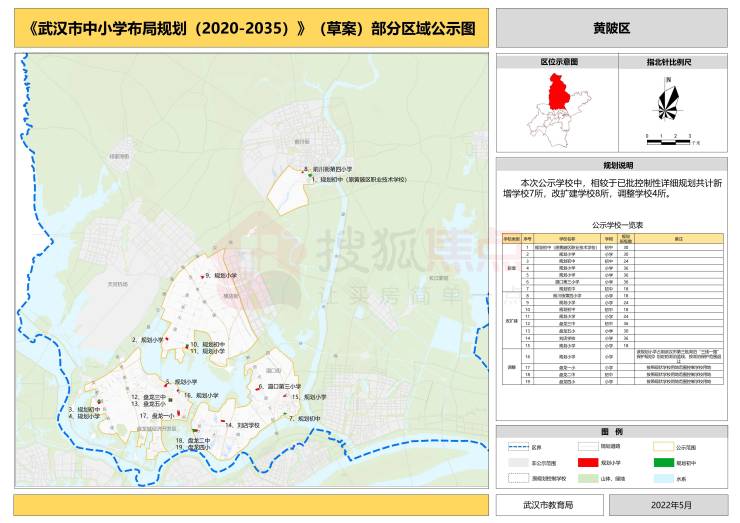Image resolution: width=740 pixels, height=523 pixels.
Task: Click the dashed blue 区界 legend symbol
Action: pyautogui.click(x=520, y=447)
